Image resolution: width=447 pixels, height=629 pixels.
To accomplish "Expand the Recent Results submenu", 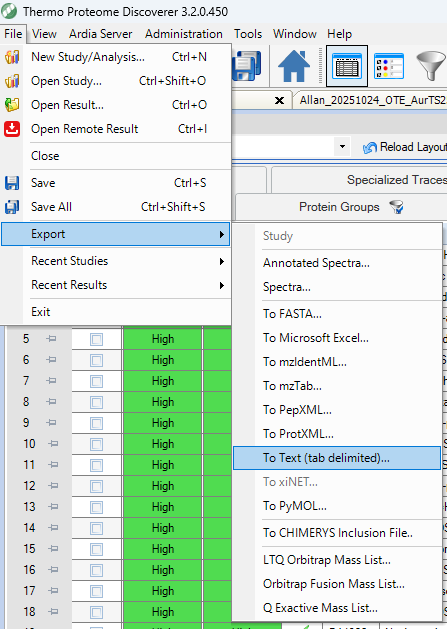I will click(x=116, y=285).
